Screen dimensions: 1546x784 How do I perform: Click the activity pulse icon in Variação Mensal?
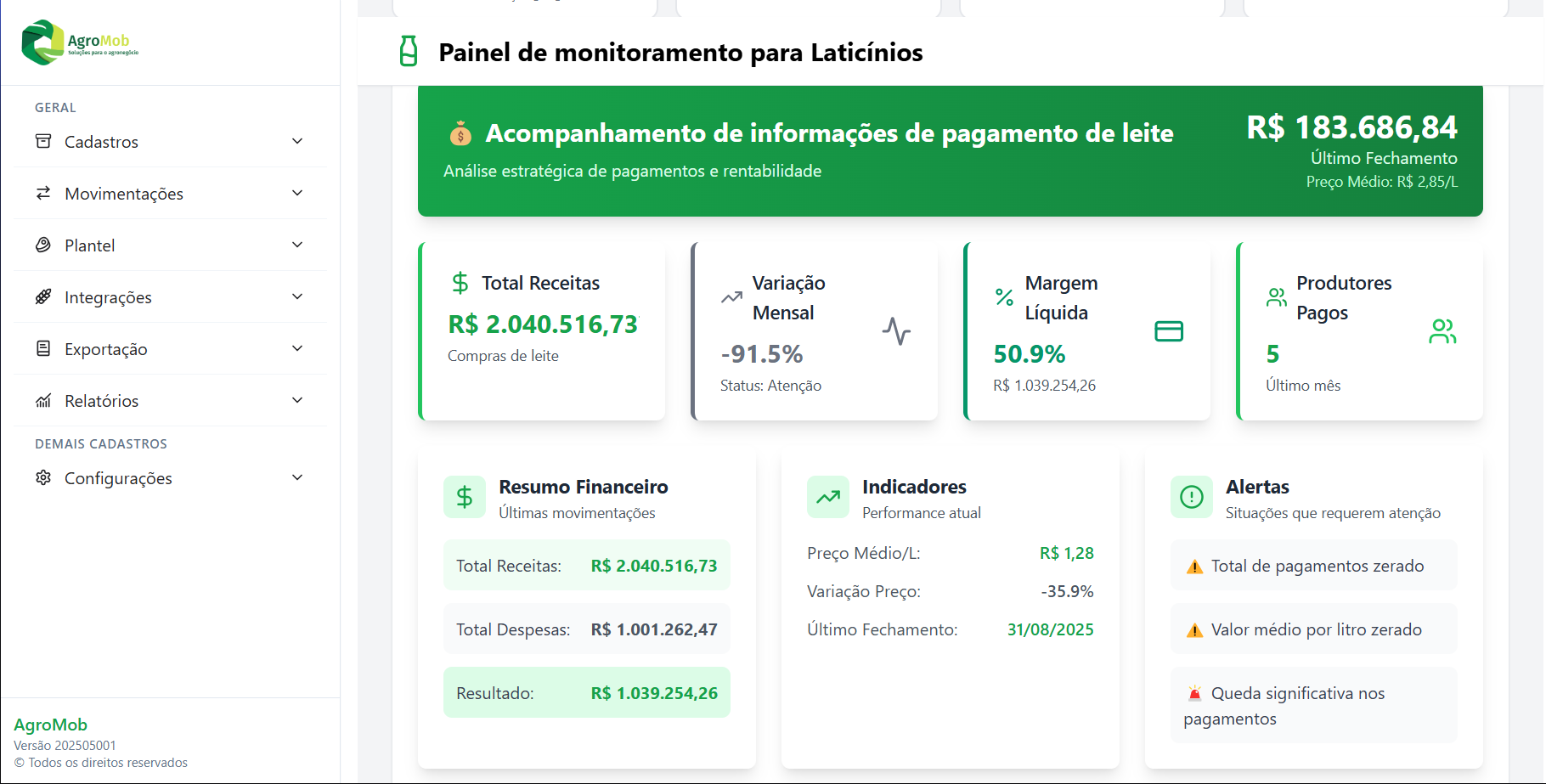[896, 331]
